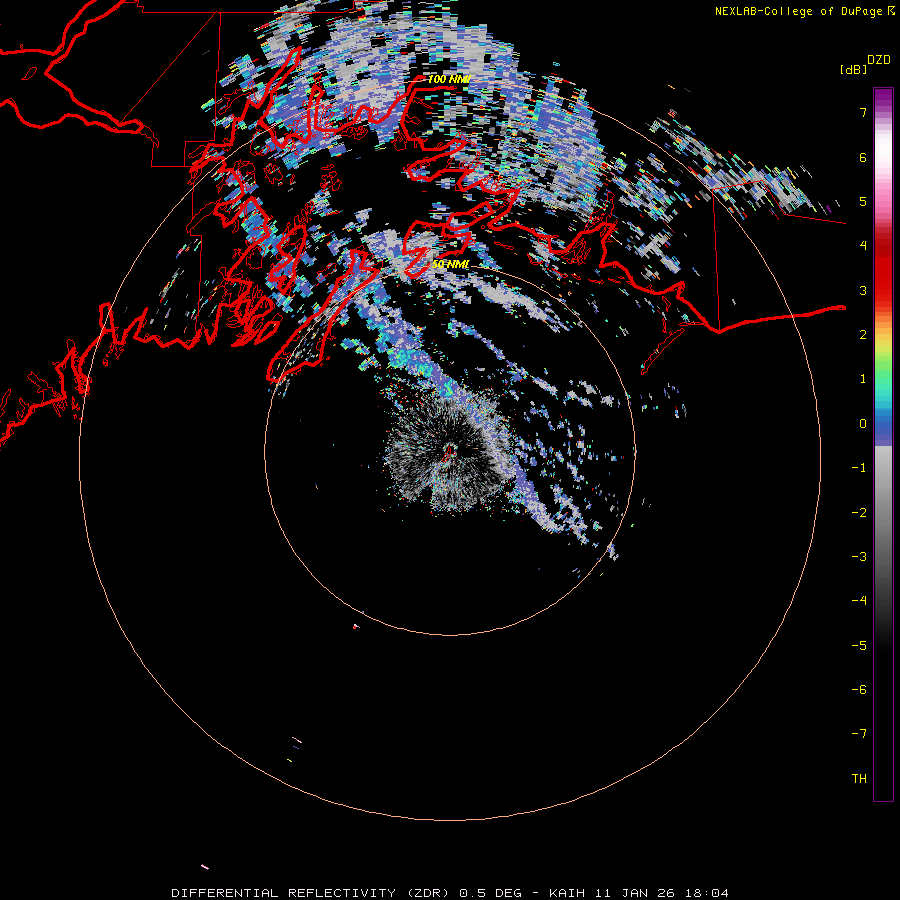The height and width of the screenshot is (900, 900).
Task: Click the 1 value on color scale
Action: [x=863, y=379]
